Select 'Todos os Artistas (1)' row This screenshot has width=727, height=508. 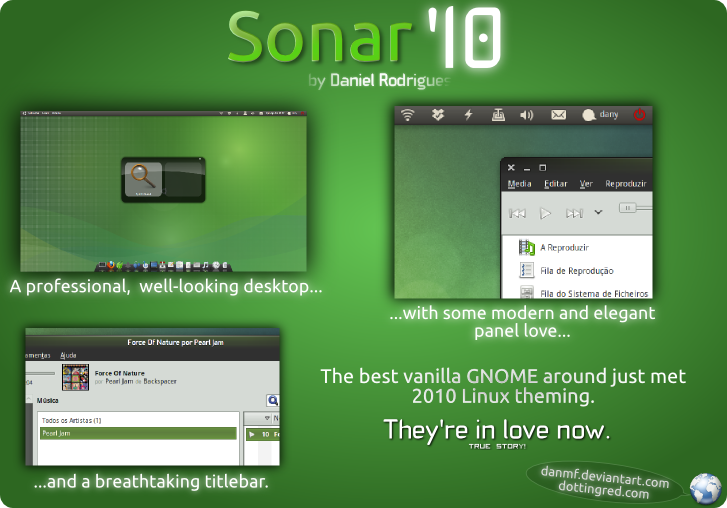pos(137,420)
